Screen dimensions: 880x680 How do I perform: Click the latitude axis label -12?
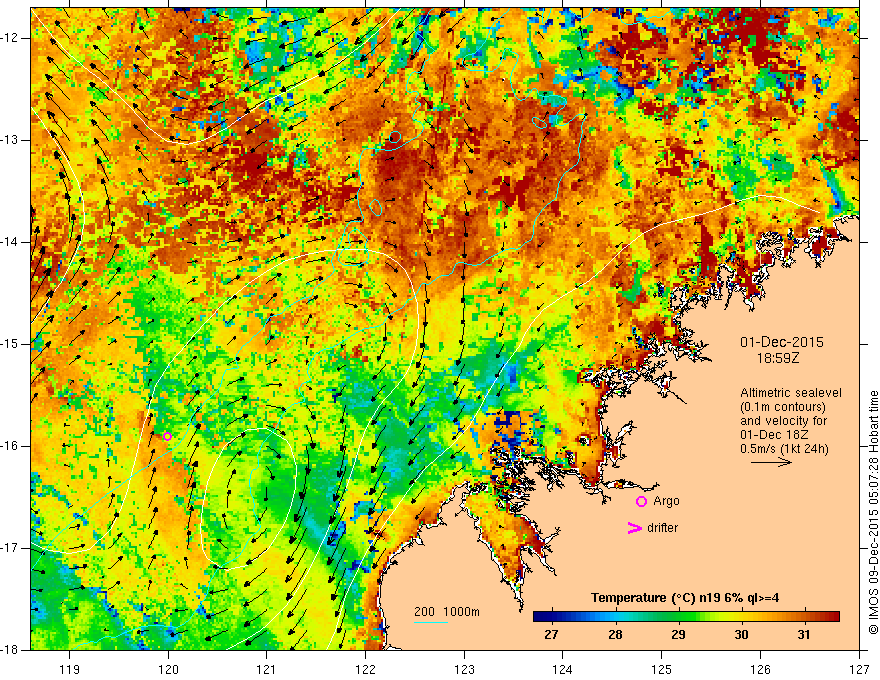click(x=10, y=38)
